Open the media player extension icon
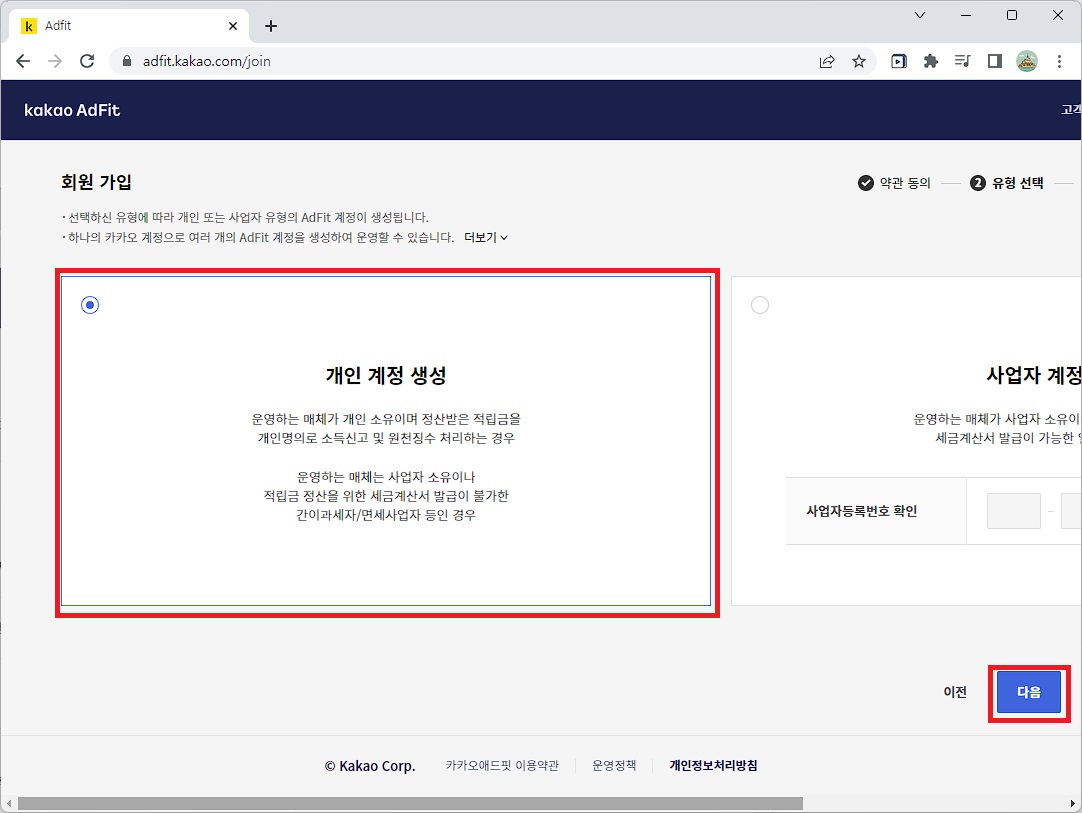Screen dimensions: 1082x813 click(898, 61)
